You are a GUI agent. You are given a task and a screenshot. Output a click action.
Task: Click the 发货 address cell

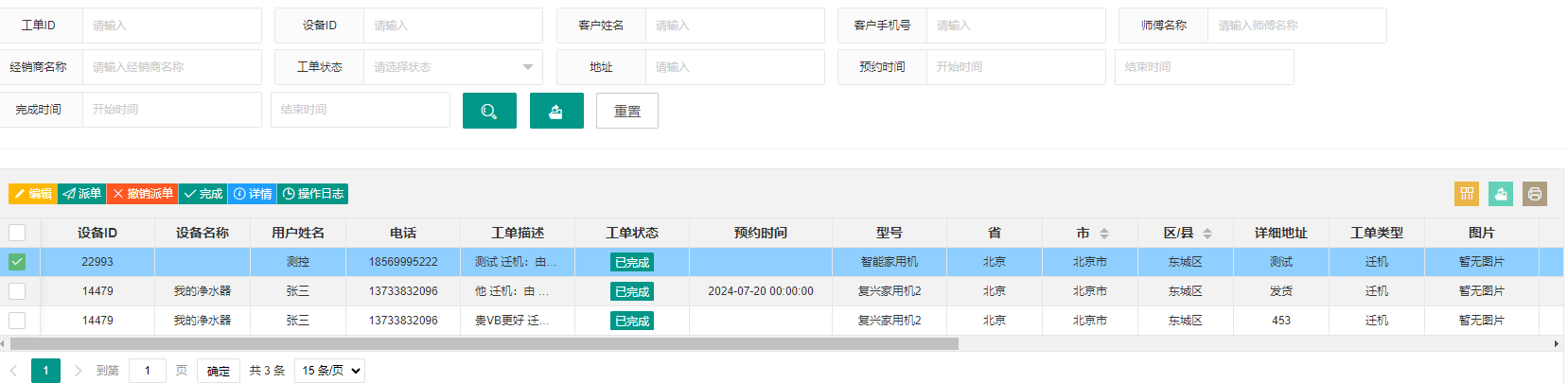click(x=1281, y=291)
